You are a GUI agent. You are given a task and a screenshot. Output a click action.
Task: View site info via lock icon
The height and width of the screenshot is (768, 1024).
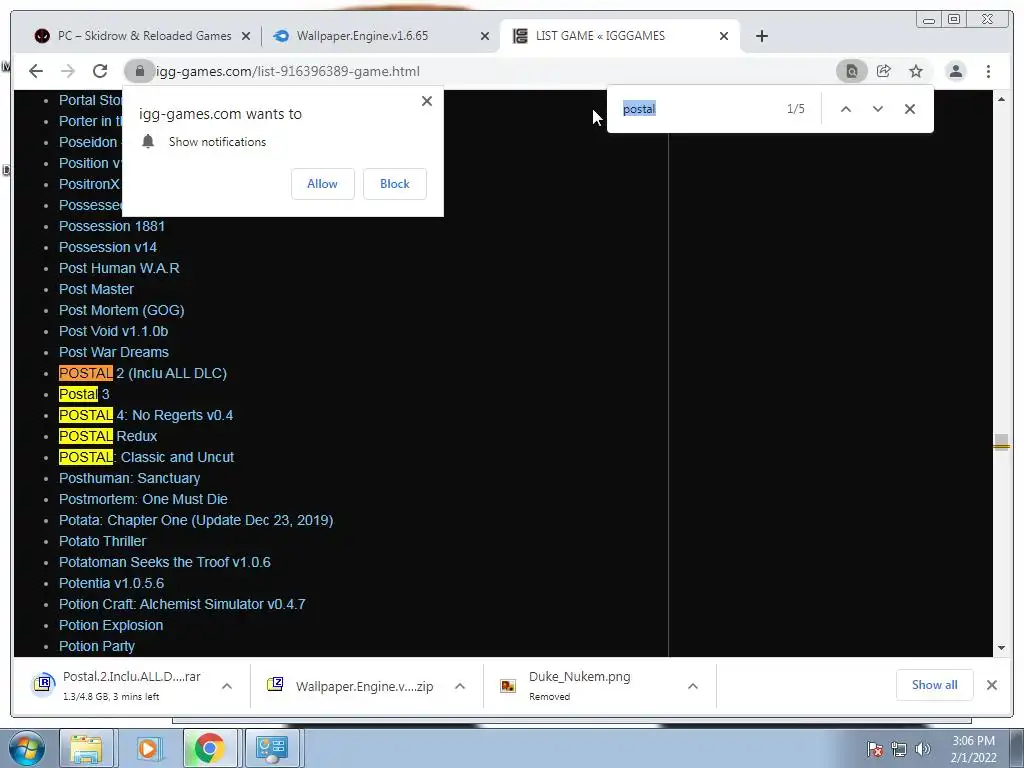[x=139, y=71]
